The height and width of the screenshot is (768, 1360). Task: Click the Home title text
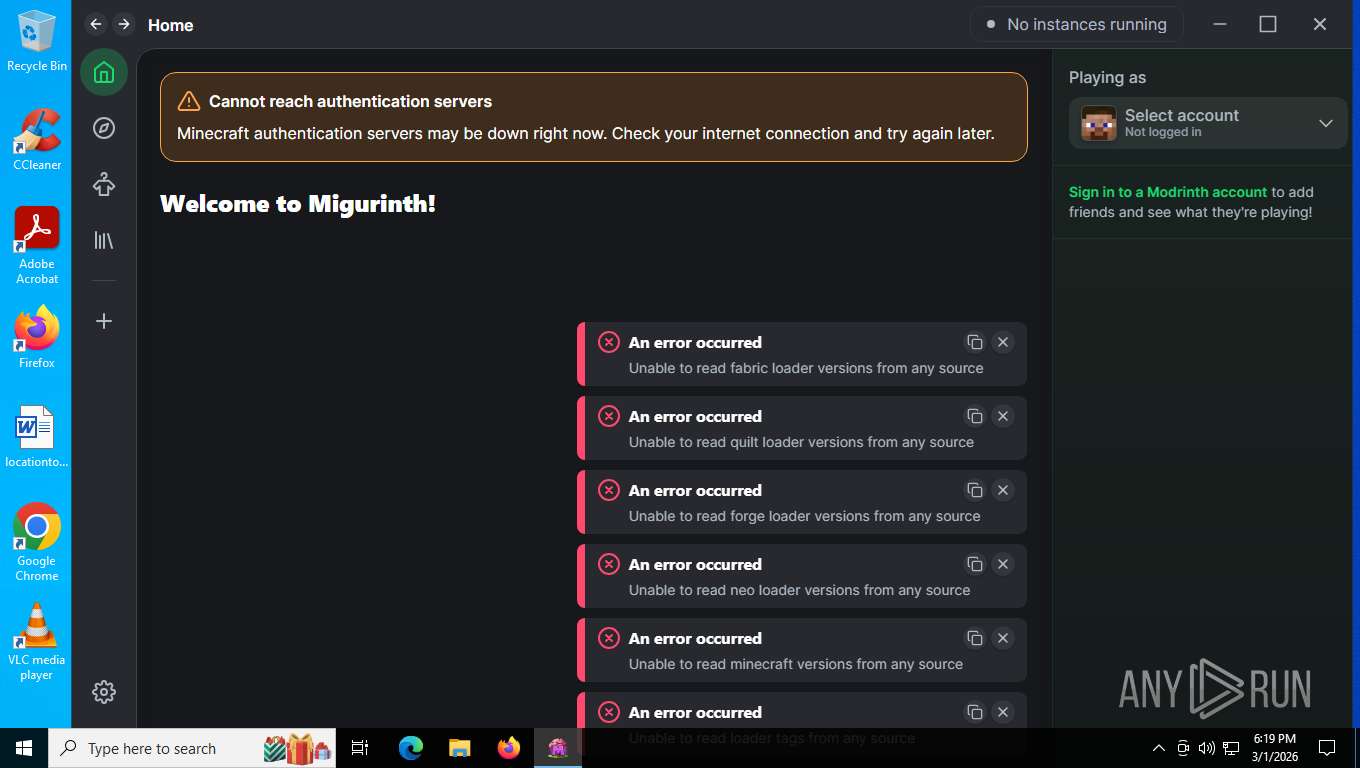[x=171, y=25]
